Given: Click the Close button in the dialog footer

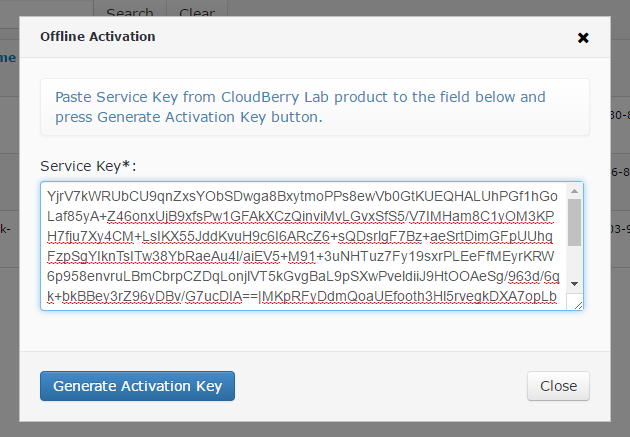Looking at the screenshot, I should coord(558,386).
